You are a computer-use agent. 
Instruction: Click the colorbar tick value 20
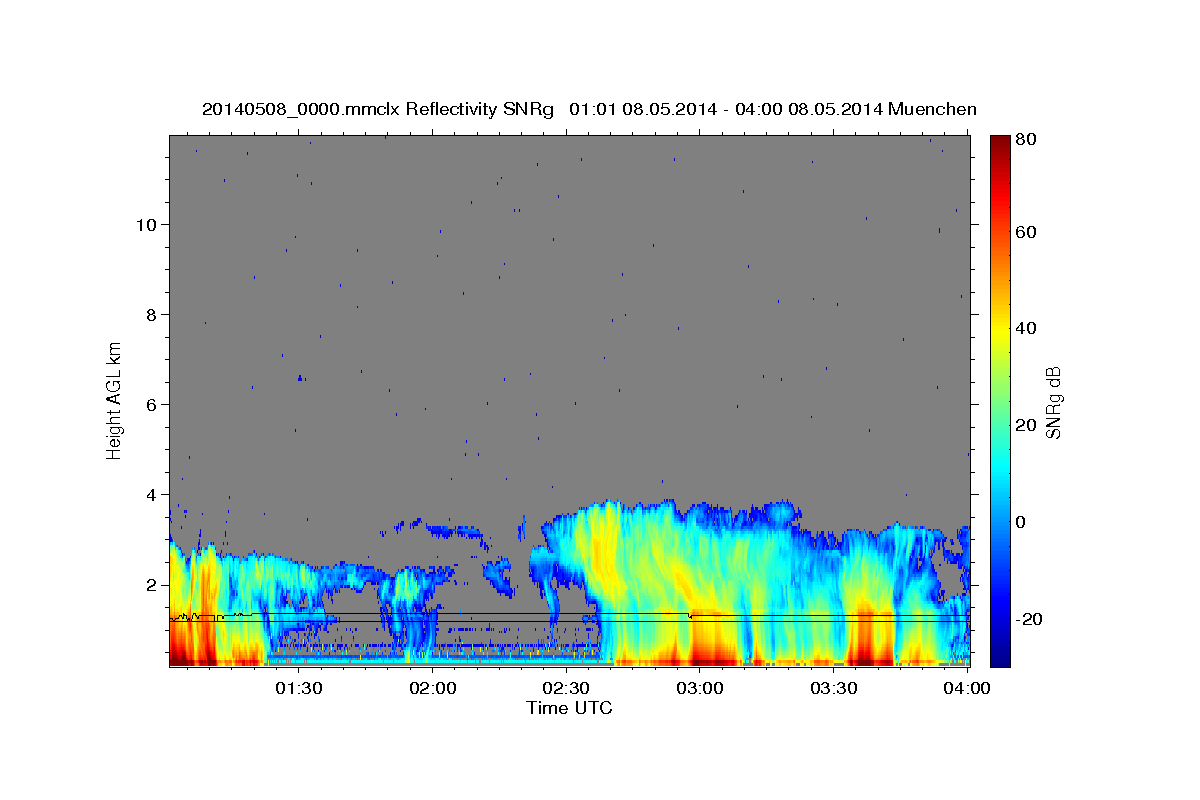click(1025, 425)
